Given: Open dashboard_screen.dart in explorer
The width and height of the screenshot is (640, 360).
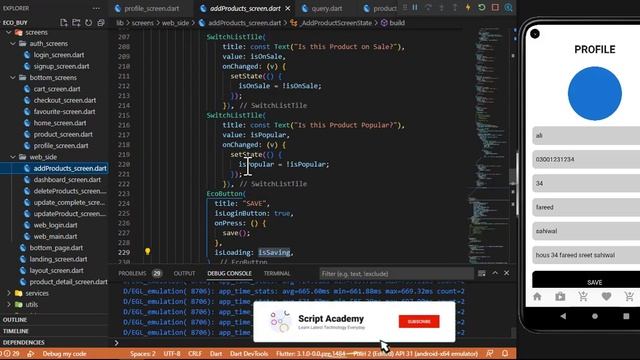Looking at the screenshot, I should [x=67, y=180].
